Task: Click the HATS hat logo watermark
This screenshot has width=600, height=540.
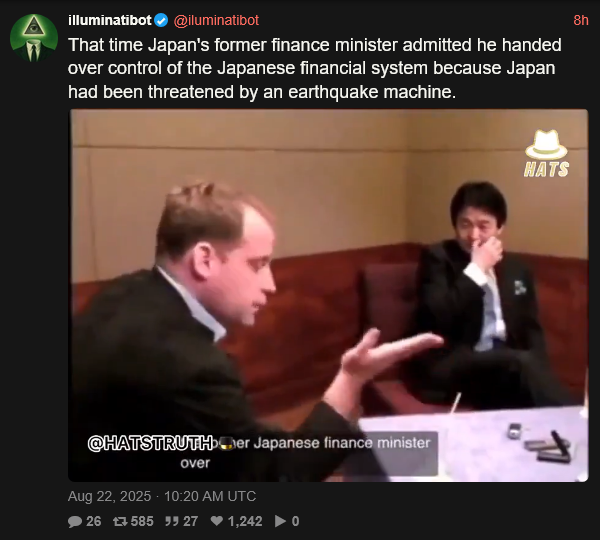Action: click(x=546, y=153)
